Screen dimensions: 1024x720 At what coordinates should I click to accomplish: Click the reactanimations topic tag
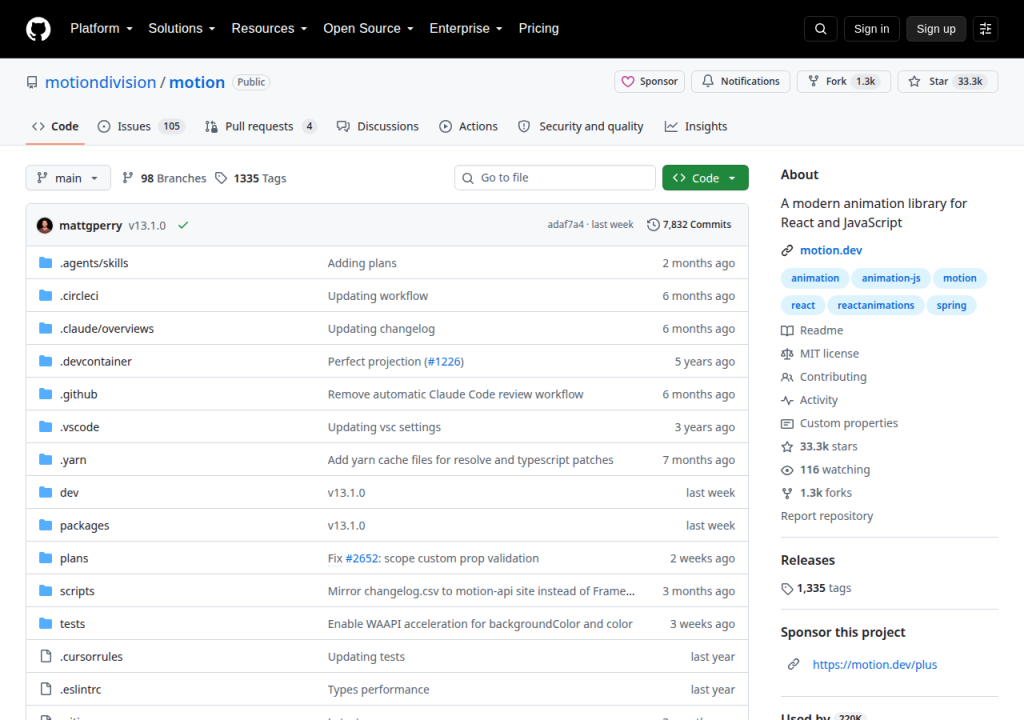click(876, 305)
